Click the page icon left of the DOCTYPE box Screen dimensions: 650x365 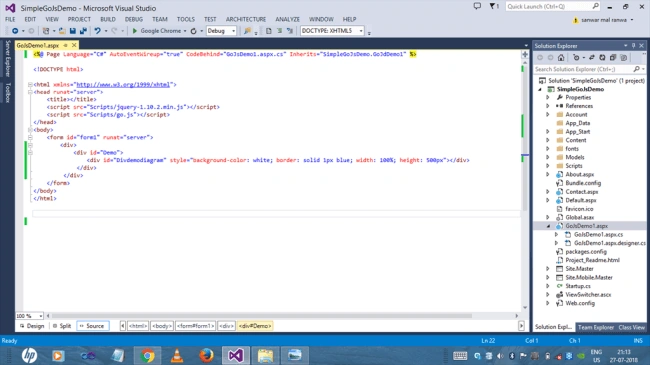[269, 31]
